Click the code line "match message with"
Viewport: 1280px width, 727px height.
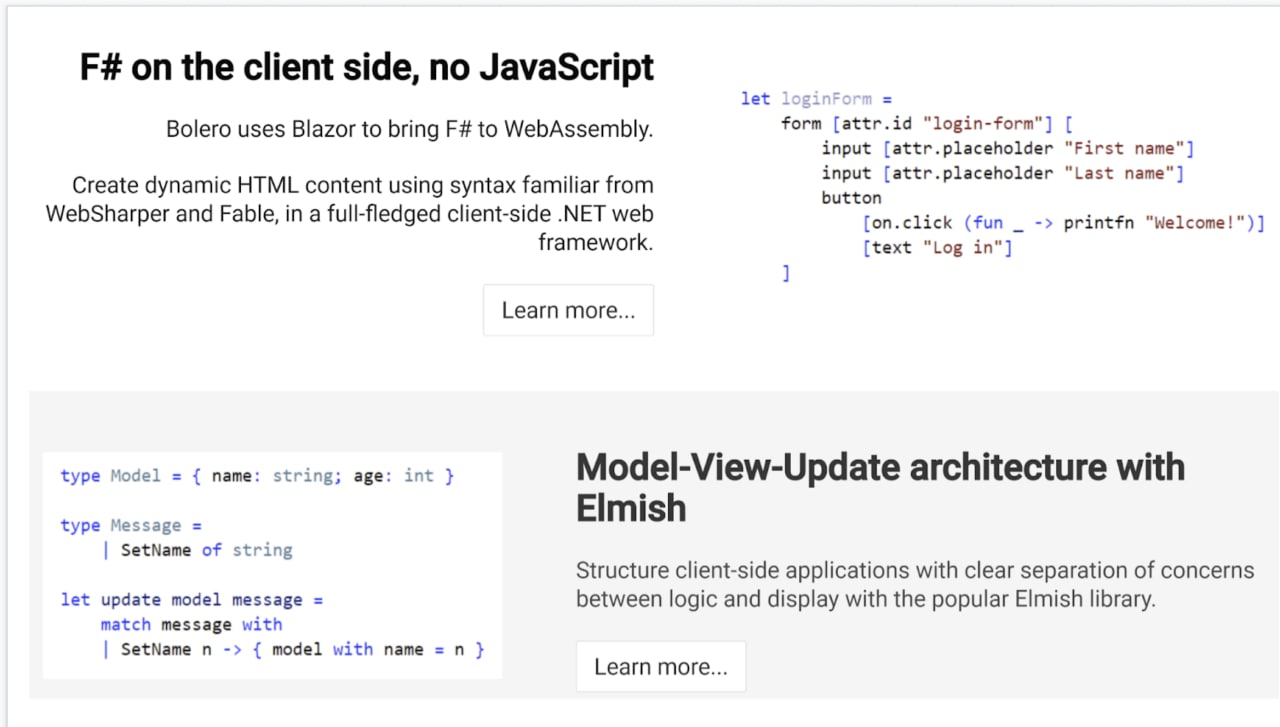tap(192, 625)
